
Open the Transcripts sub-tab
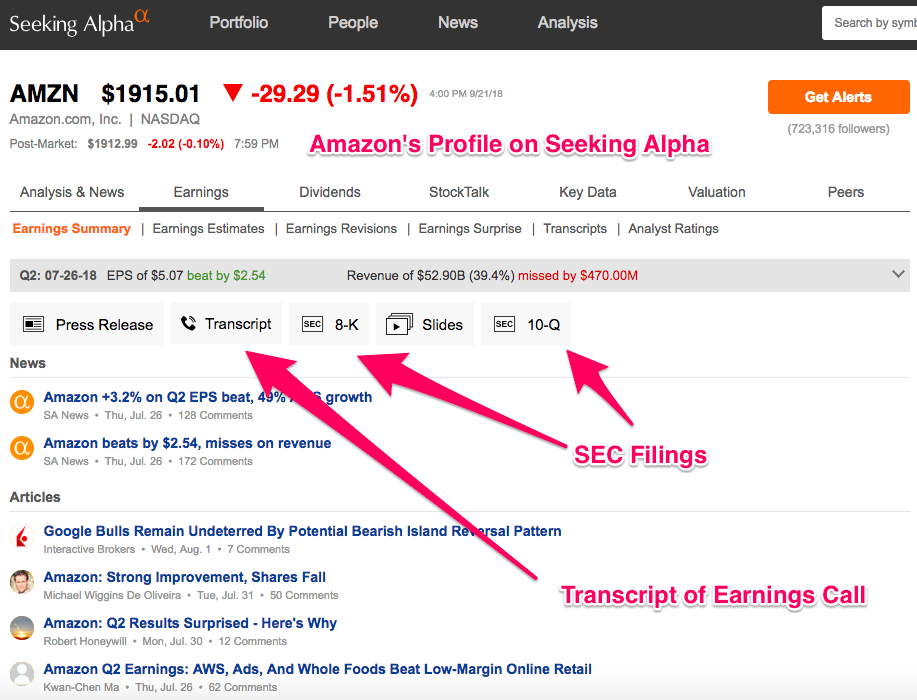pyautogui.click(x=575, y=229)
